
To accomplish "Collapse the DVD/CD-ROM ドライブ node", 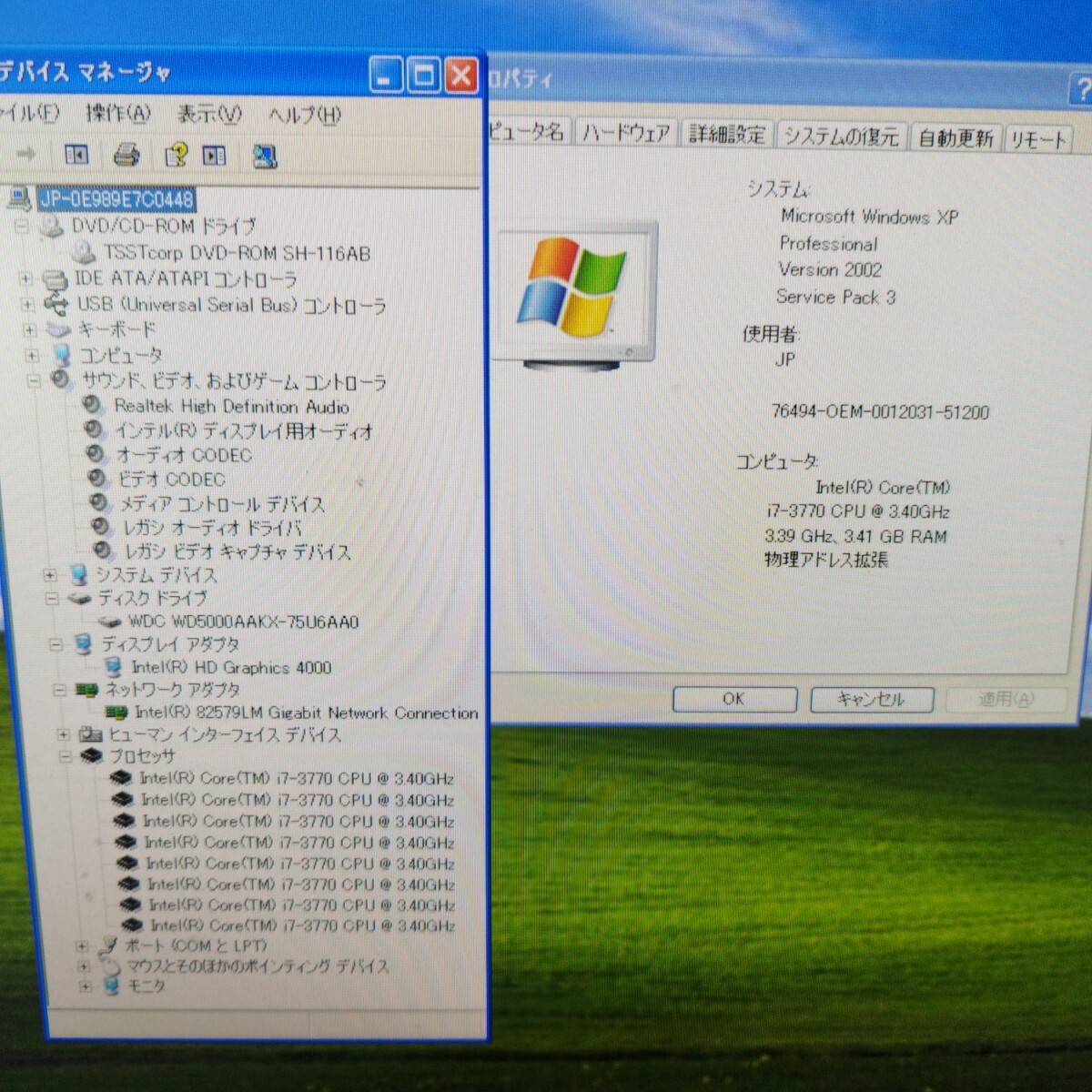I will coord(22,226).
